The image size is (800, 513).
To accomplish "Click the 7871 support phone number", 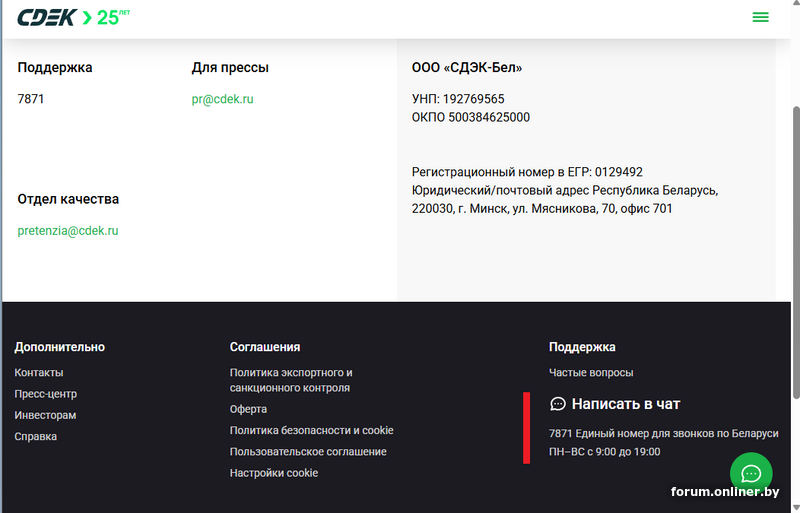I will click(x=30, y=99).
